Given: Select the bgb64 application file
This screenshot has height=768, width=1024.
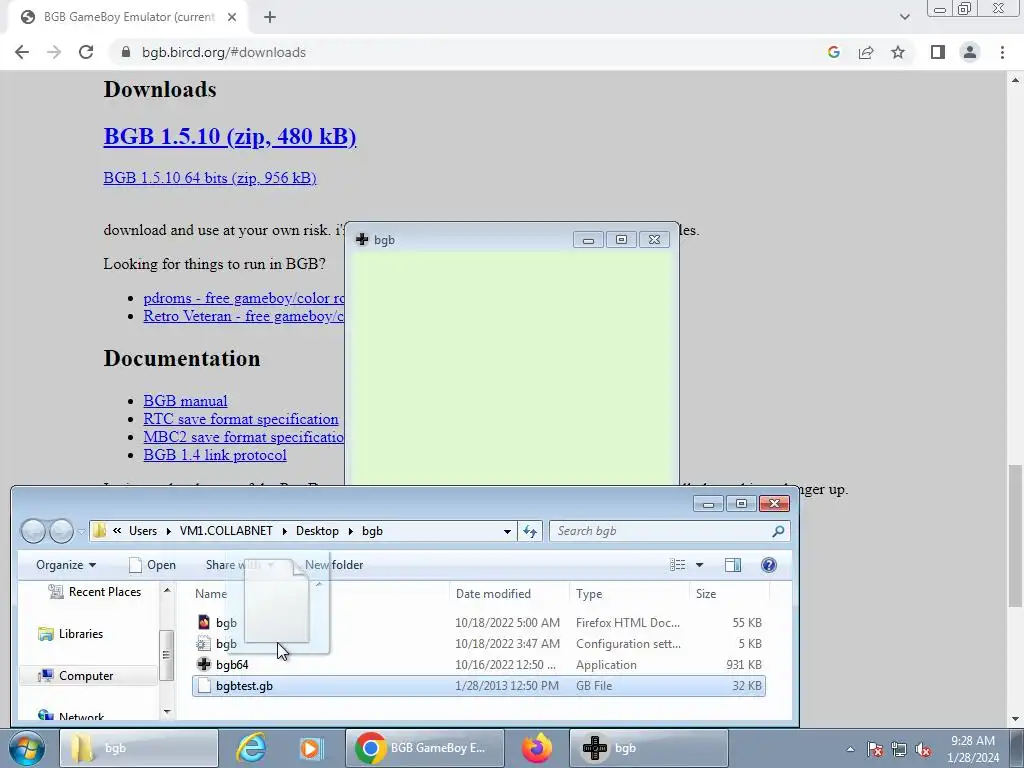Looking at the screenshot, I should point(479,665).
